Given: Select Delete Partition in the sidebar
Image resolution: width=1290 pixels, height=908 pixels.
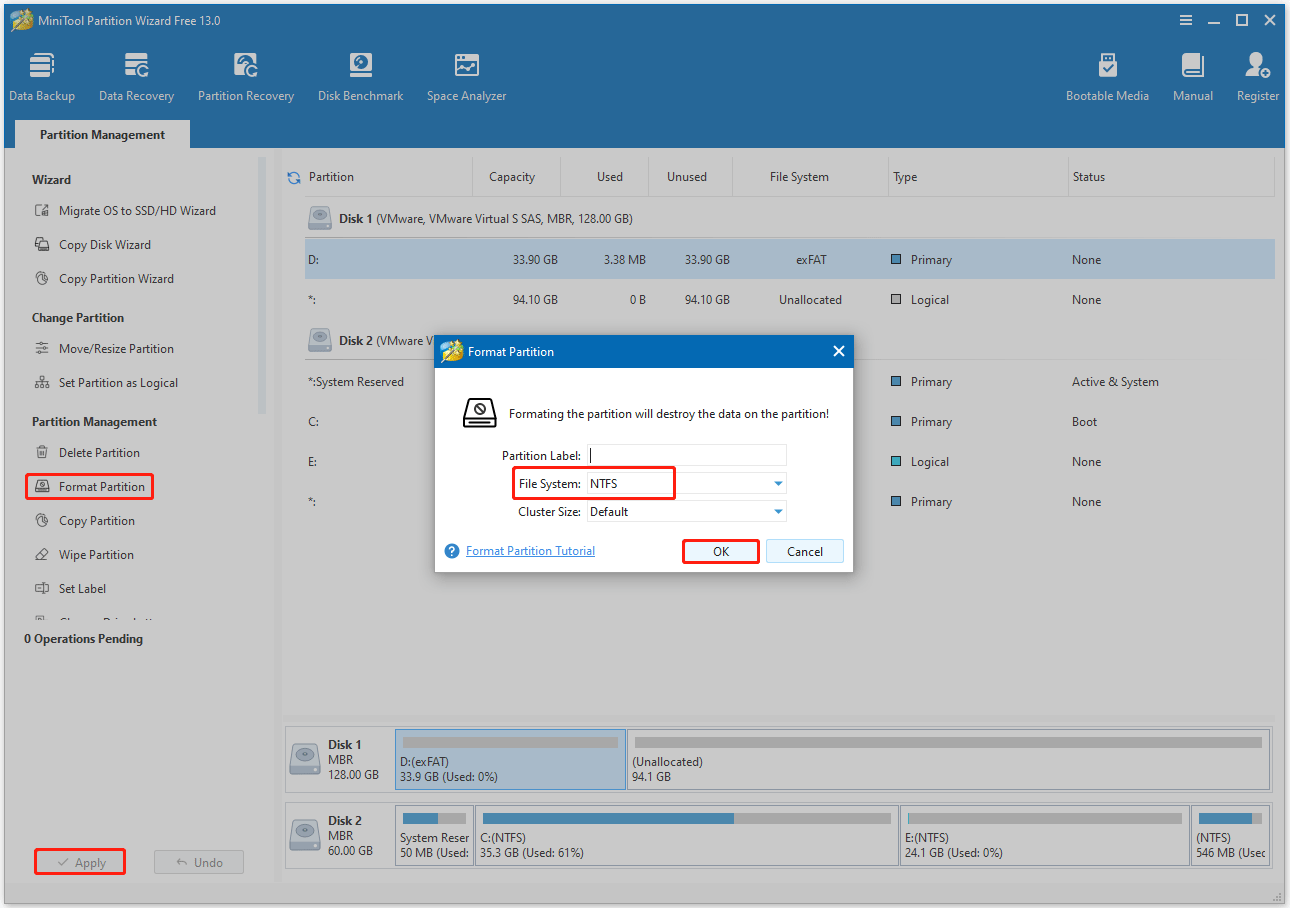Looking at the screenshot, I should point(96,452).
